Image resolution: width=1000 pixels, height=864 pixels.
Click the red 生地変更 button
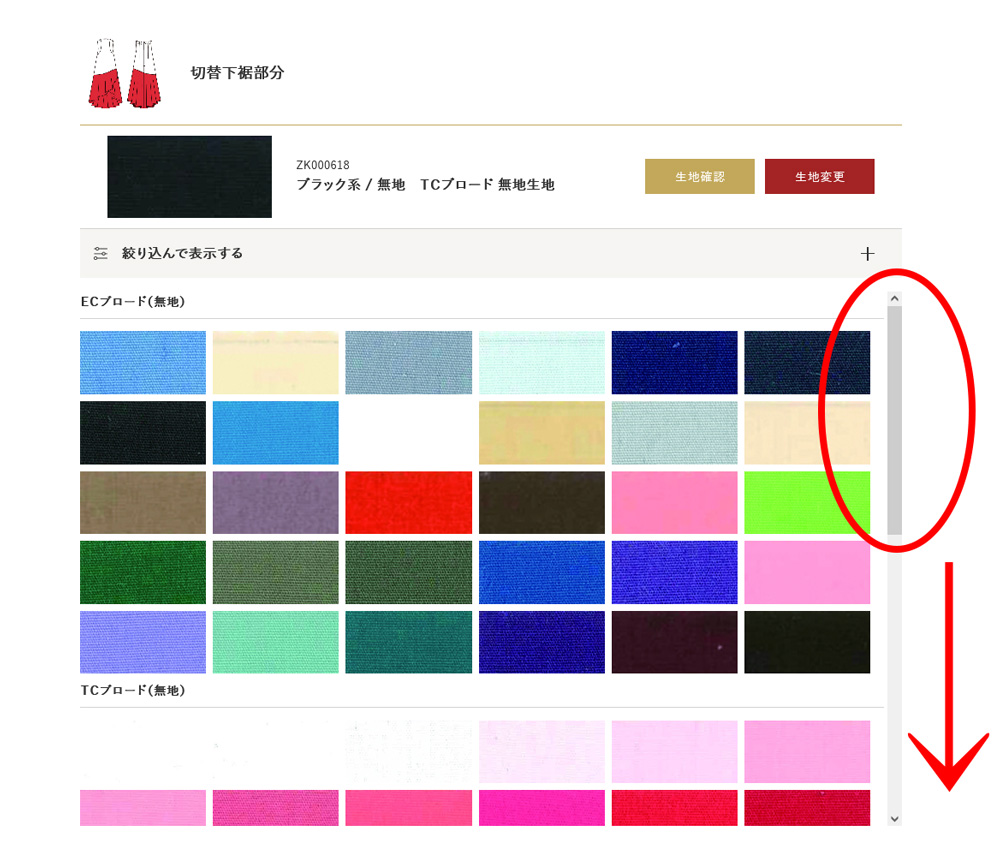pos(820,177)
